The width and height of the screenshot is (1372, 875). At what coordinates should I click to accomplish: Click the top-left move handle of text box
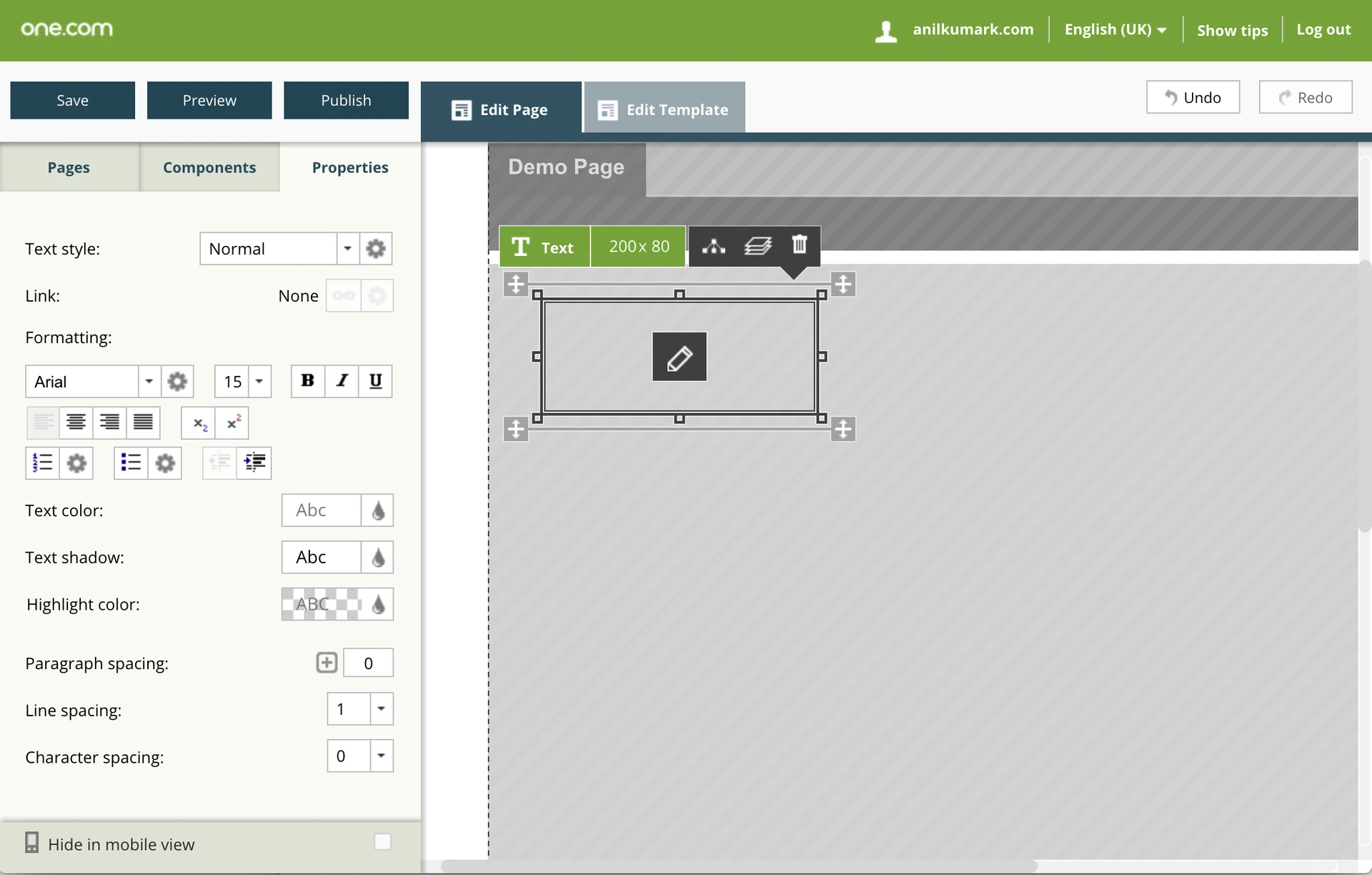tap(516, 284)
